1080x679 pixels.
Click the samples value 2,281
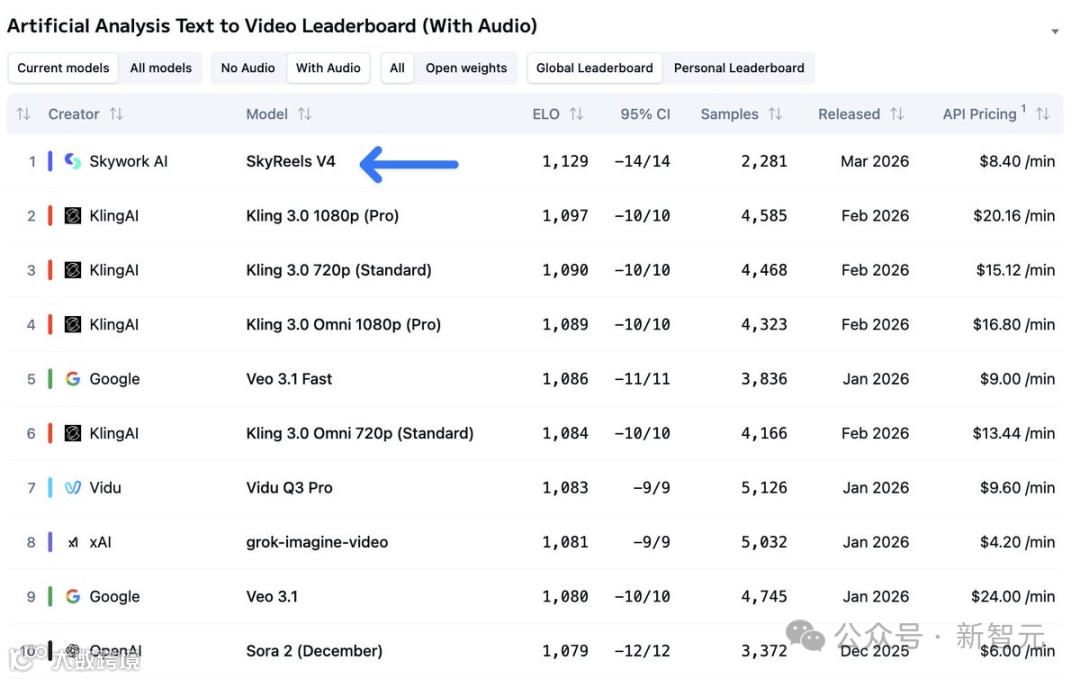[x=764, y=161]
